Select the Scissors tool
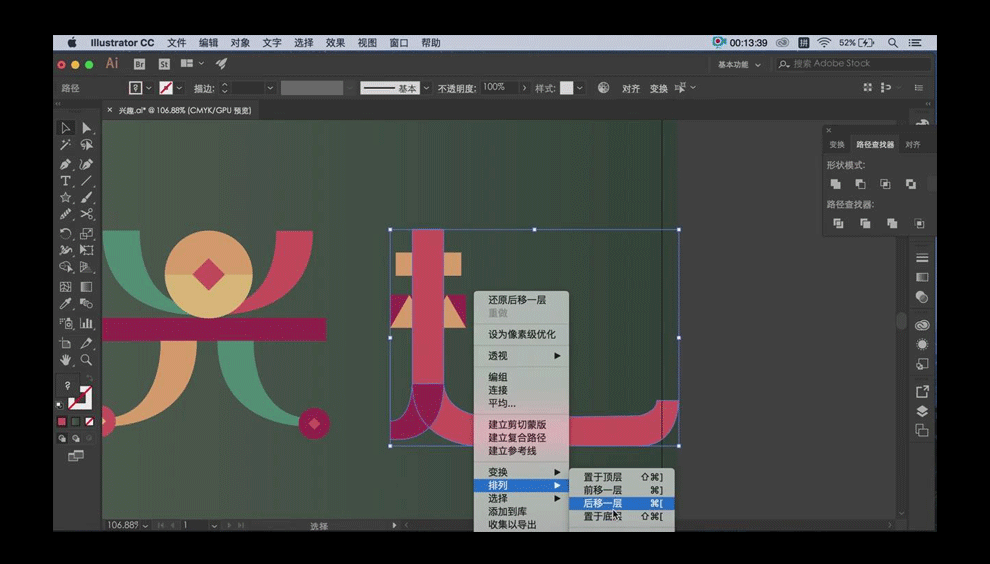 (87, 214)
